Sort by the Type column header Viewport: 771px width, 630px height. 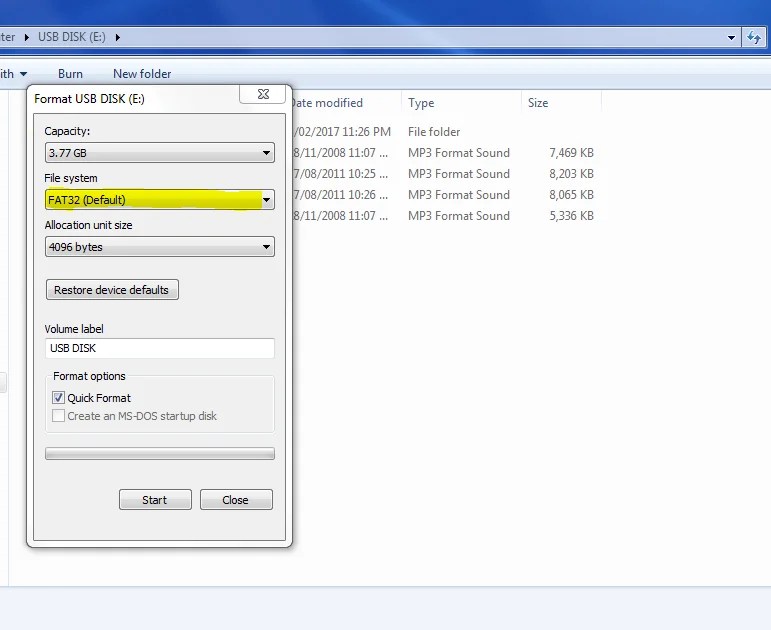[x=421, y=103]
